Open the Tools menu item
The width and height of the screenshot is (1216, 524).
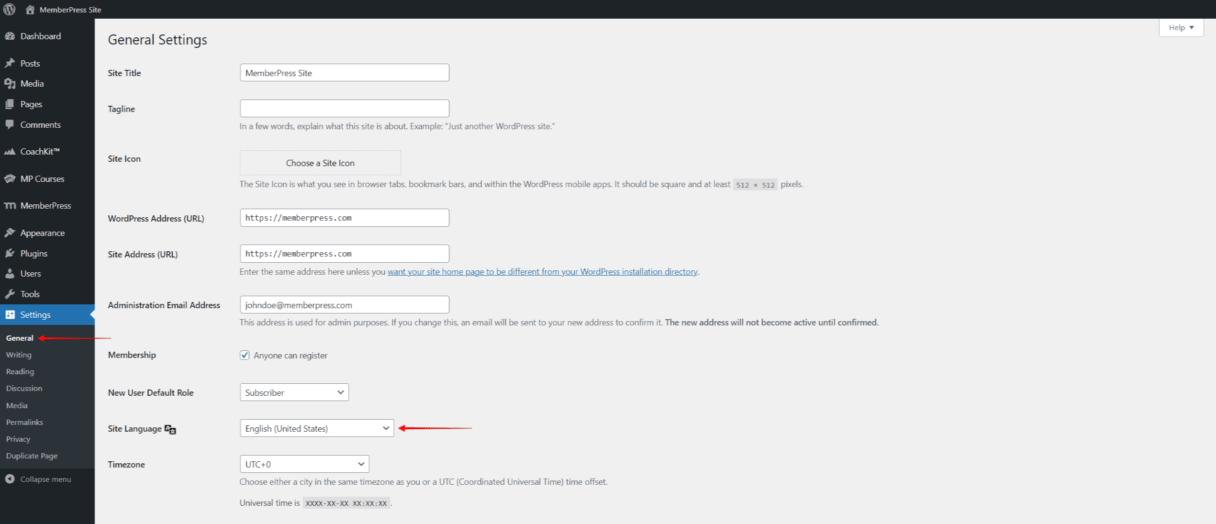click(x=47, y=294)
